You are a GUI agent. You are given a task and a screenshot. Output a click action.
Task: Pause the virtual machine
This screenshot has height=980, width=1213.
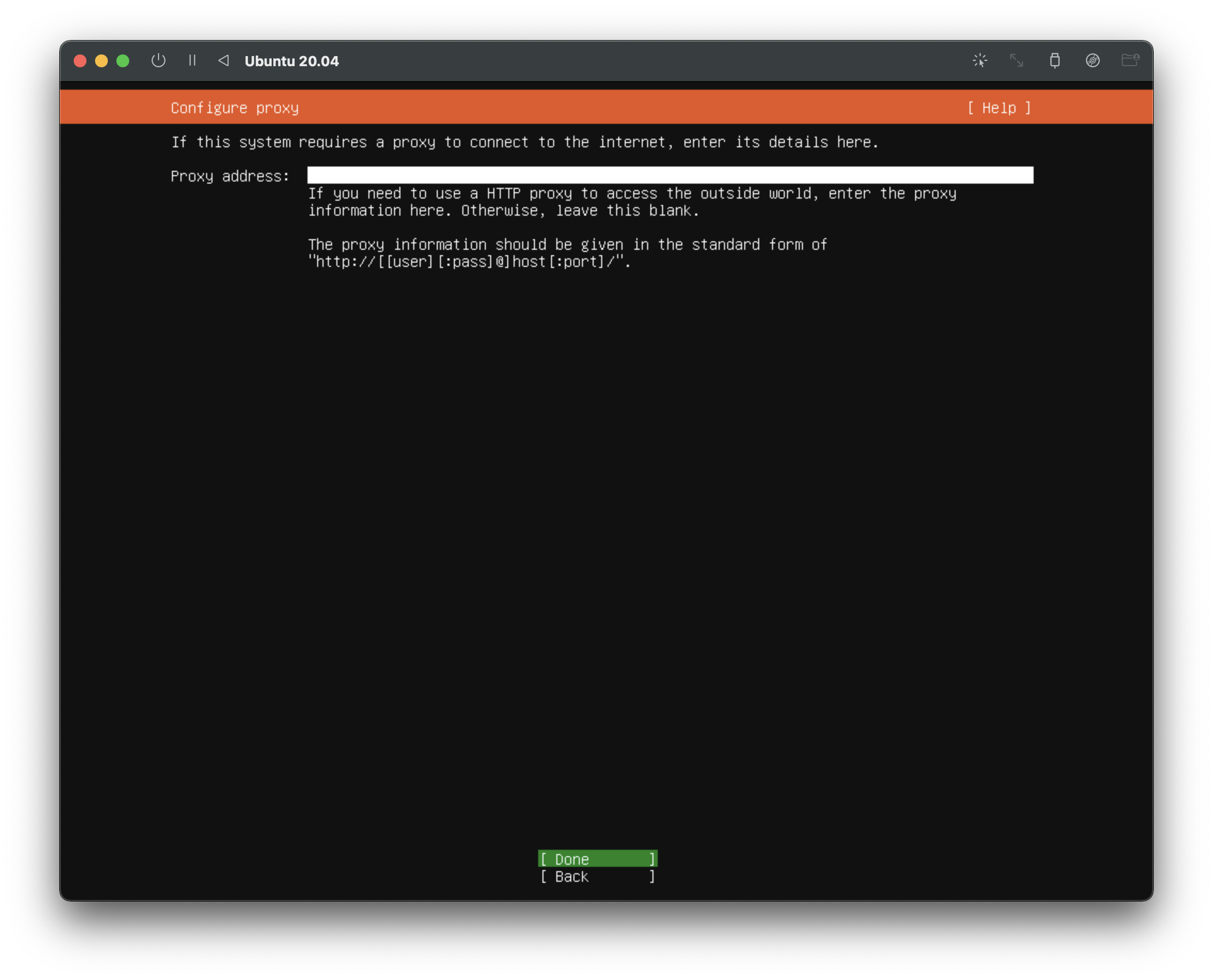tap(192, 60)
